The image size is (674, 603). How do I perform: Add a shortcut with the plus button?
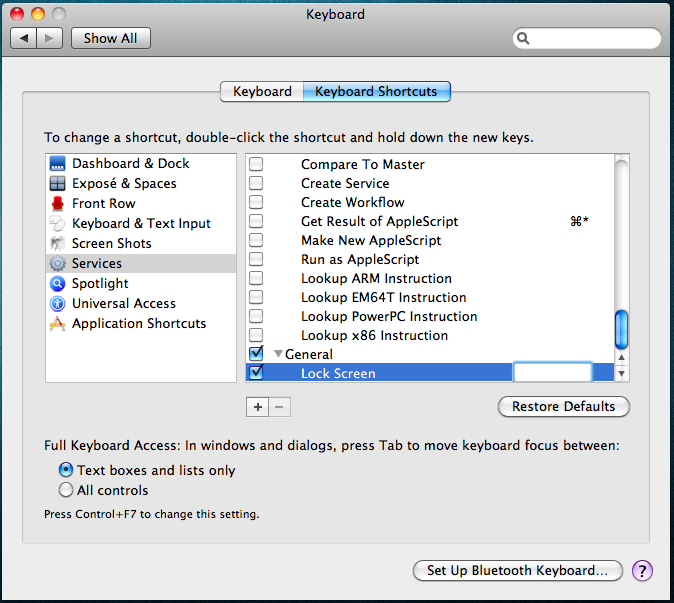click(257, 407)
